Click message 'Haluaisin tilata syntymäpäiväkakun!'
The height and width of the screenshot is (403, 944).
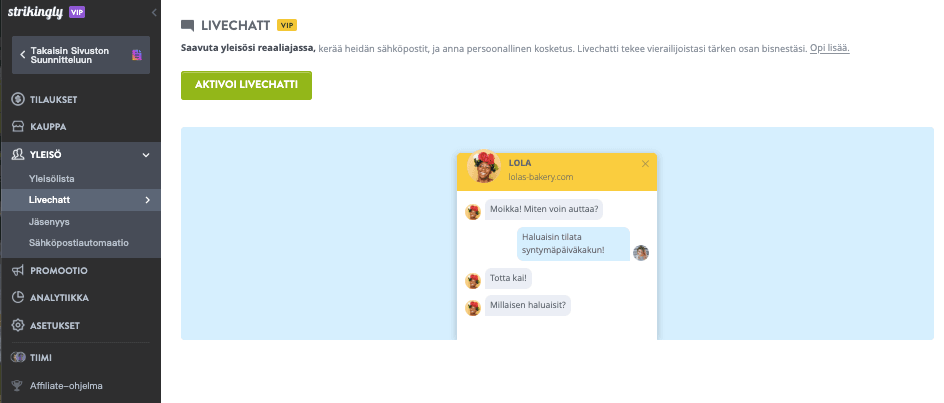[573, 243]
